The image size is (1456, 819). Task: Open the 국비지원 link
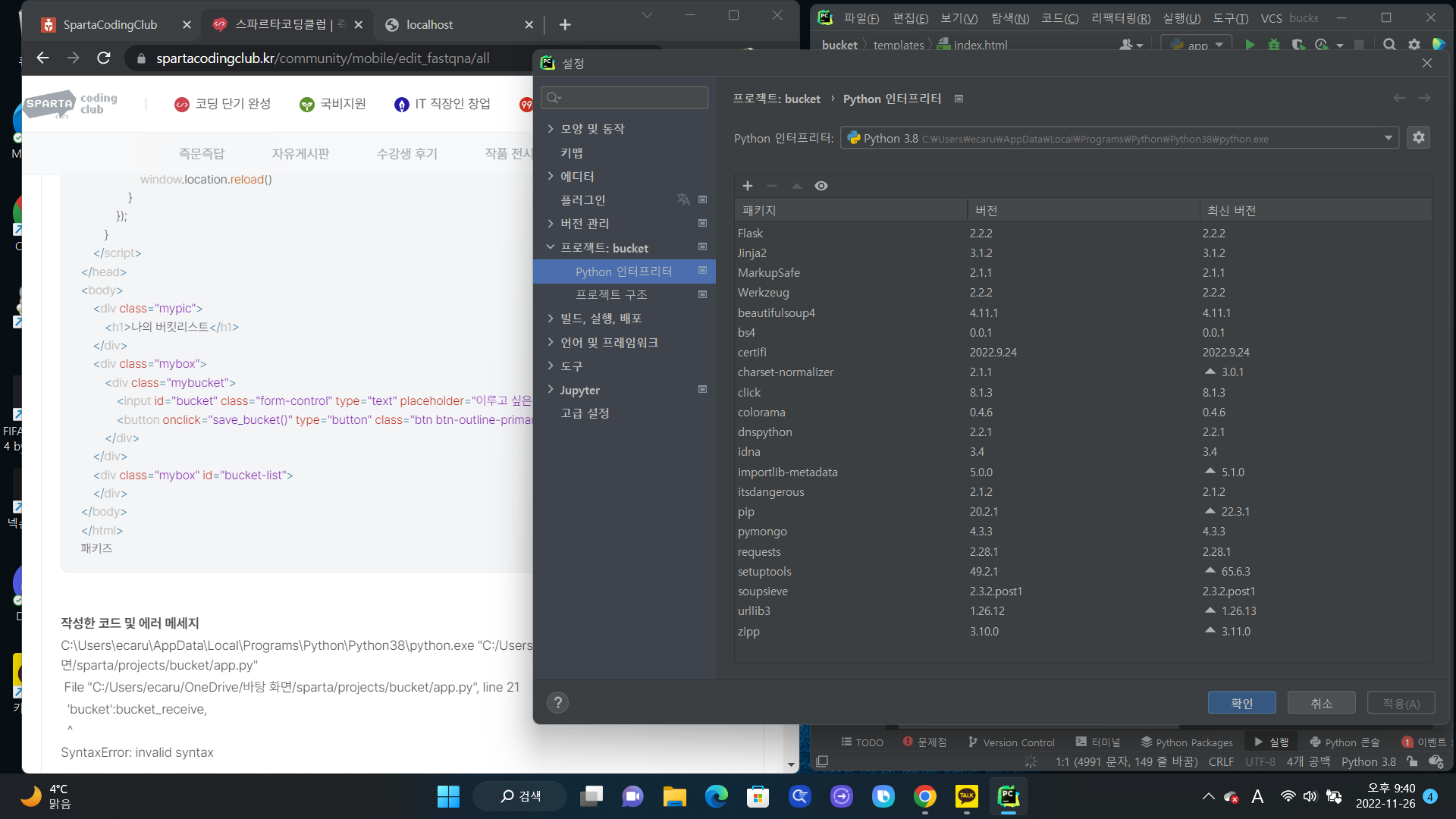tap(333, 104)
